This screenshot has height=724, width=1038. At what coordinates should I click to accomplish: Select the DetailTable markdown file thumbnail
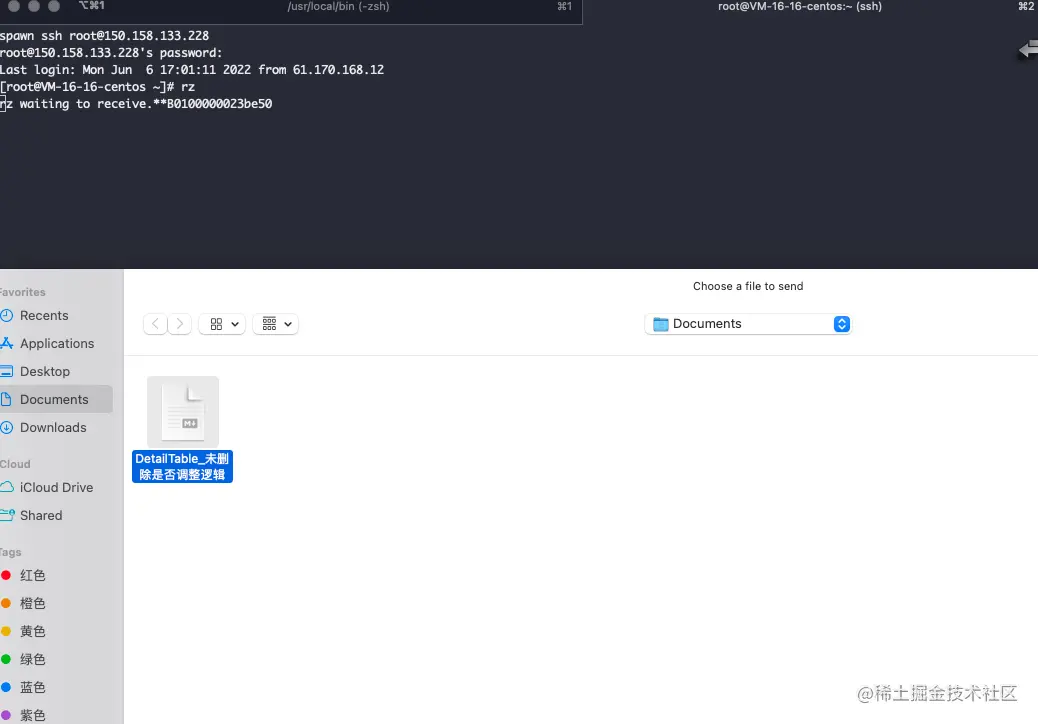tap(183, 412)
